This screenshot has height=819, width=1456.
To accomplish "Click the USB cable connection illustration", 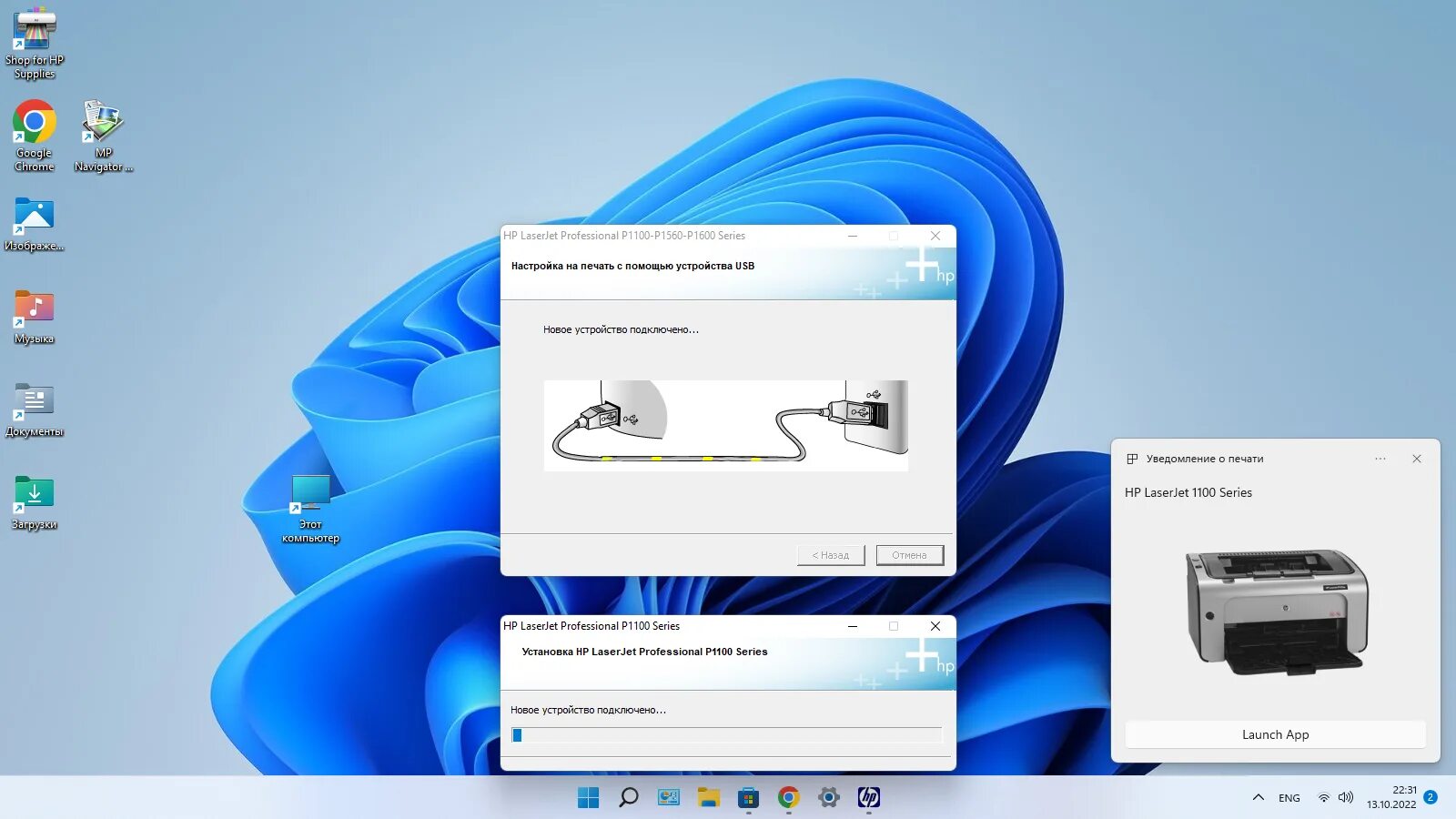I will (x=726, y=425).
